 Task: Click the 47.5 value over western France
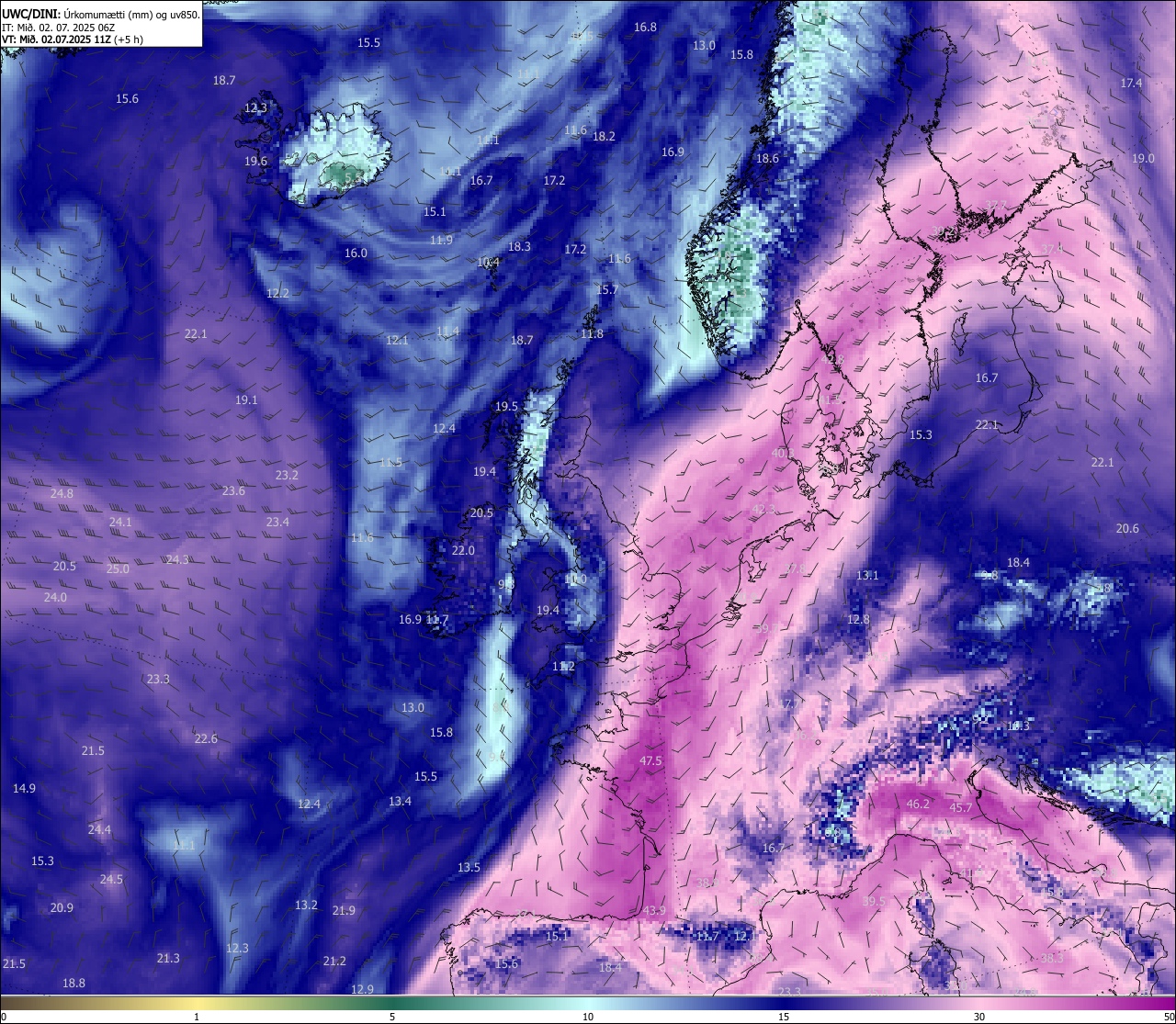[x=650, y=761]
